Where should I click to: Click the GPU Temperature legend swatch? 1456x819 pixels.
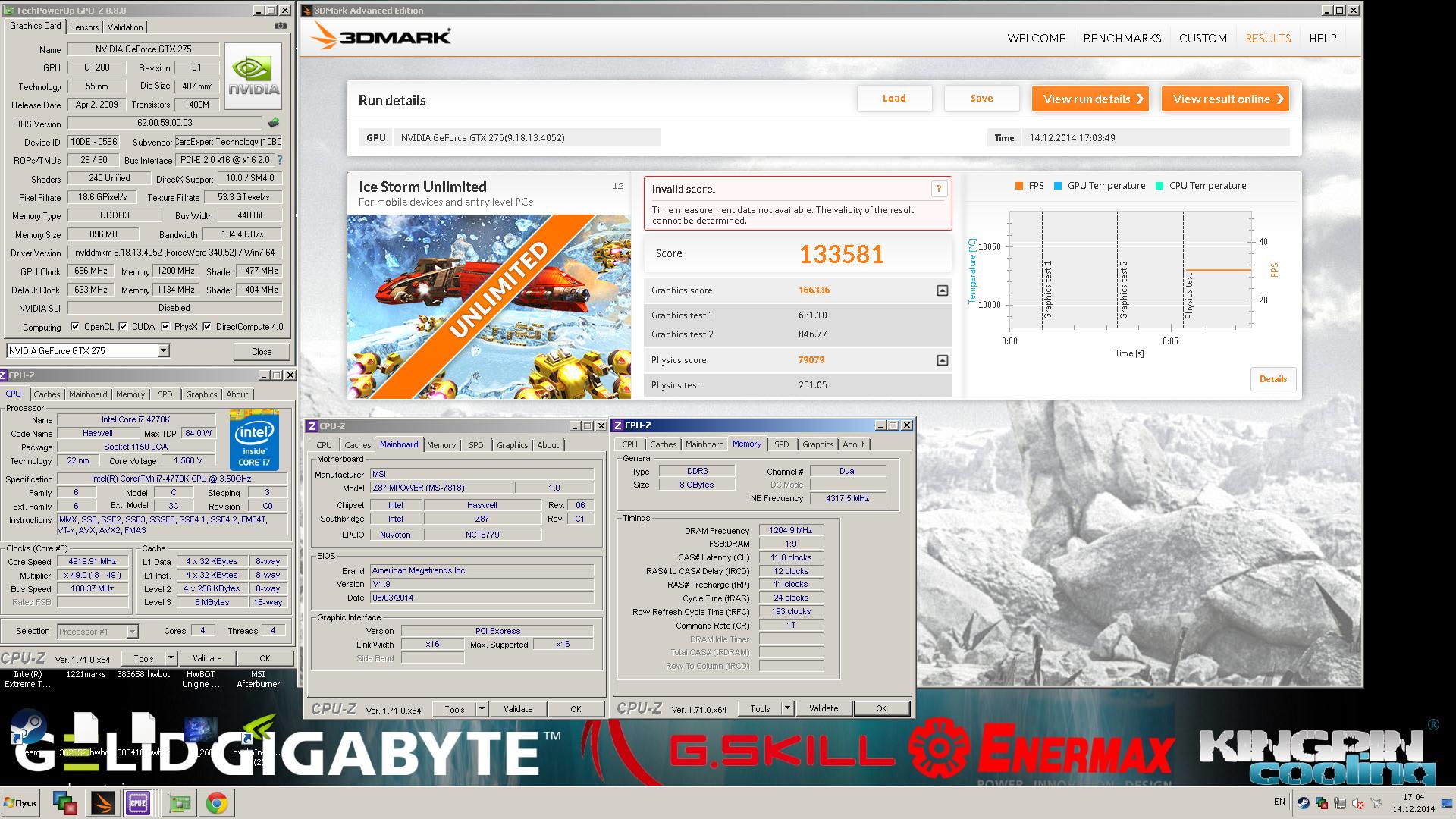(1057, 186)
